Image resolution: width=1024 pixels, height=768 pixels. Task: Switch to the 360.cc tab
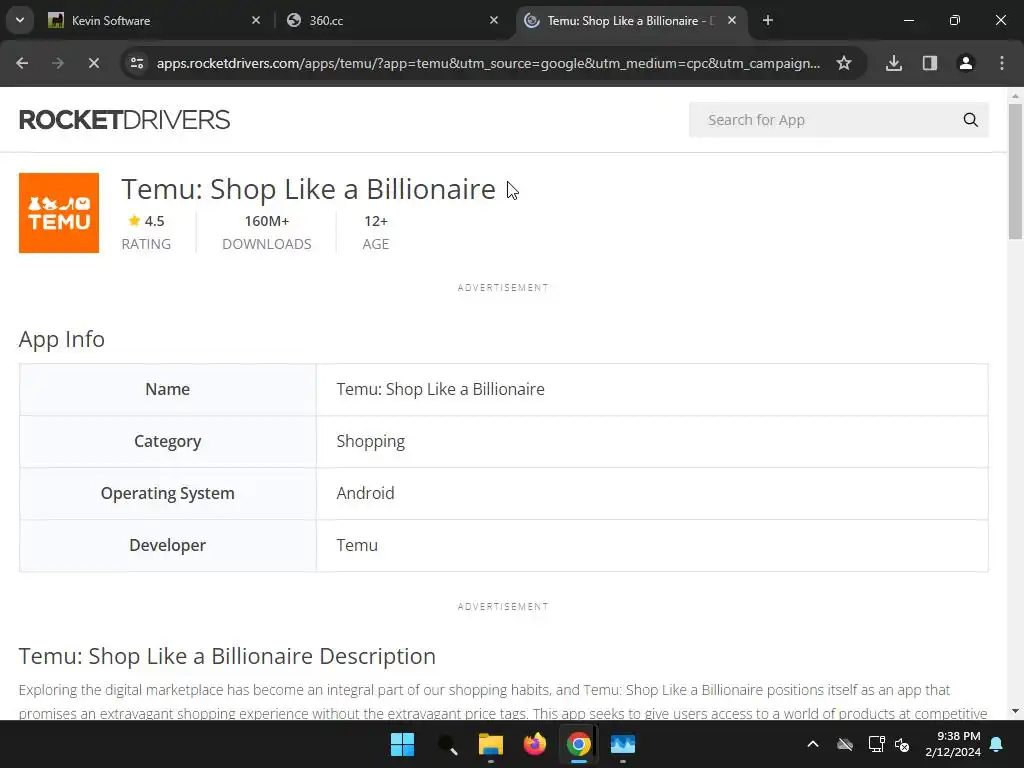click(392, 20)
